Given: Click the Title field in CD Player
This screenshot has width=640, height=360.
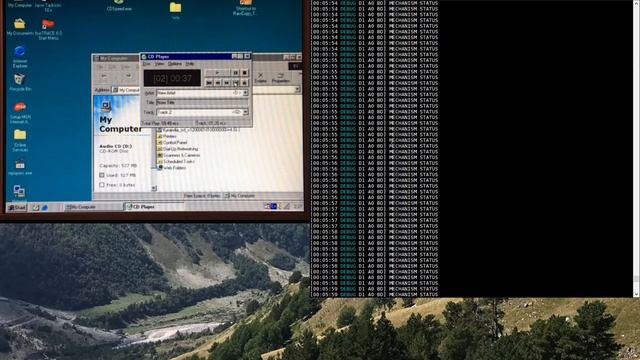Looking at the screenshot, I should point(202,102).
